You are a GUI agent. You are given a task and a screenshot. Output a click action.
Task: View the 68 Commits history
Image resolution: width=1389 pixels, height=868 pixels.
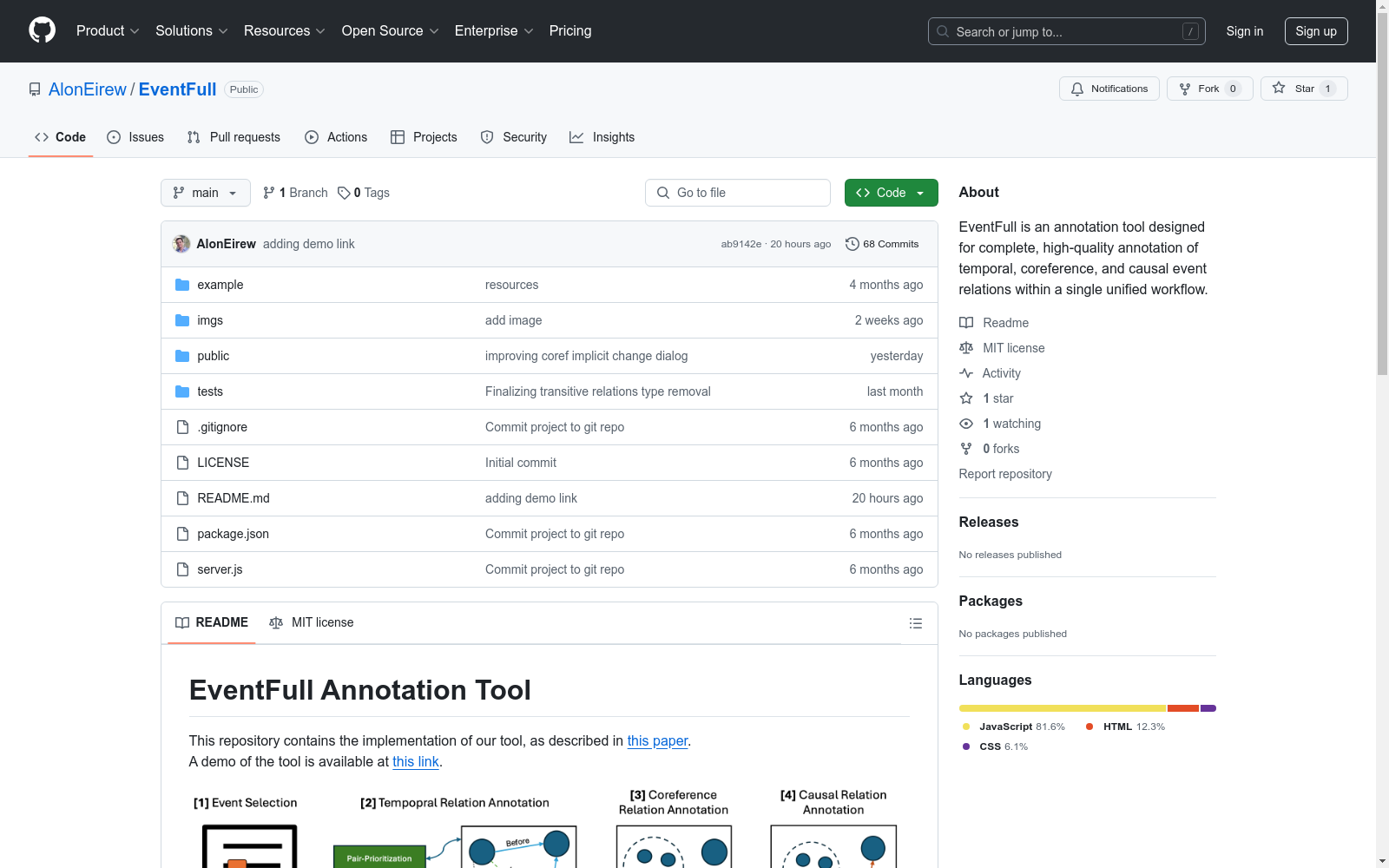coord(882,244)
